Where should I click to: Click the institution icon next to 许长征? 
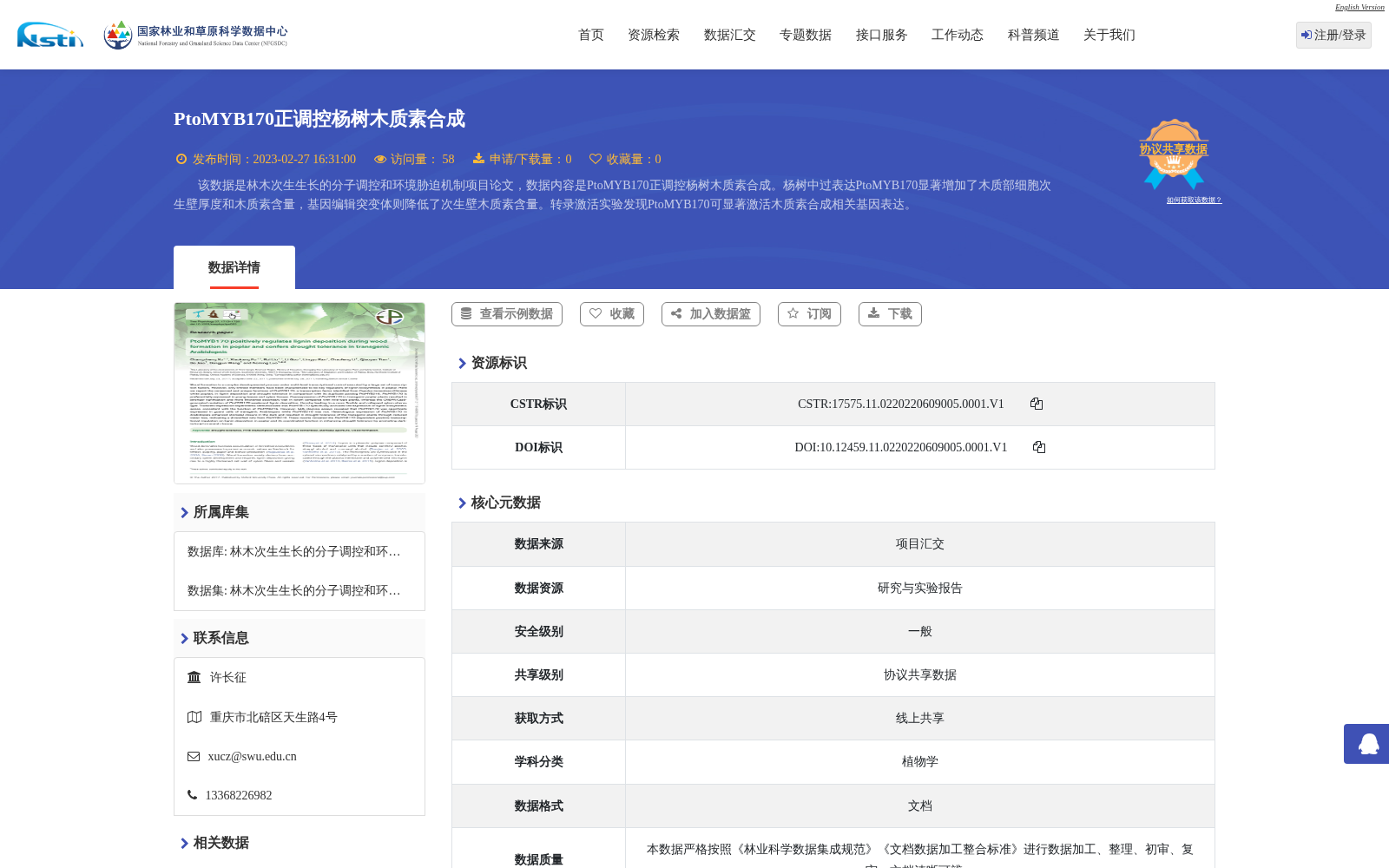[x=194, y=677]
